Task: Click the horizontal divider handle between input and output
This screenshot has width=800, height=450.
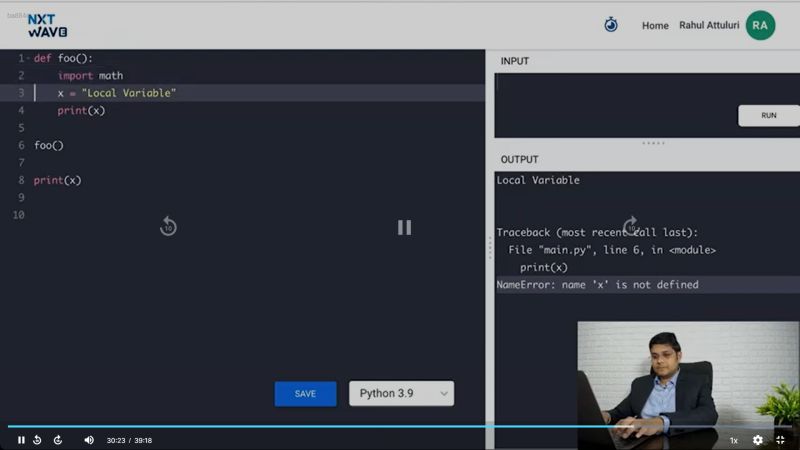Action: [653, 143]
